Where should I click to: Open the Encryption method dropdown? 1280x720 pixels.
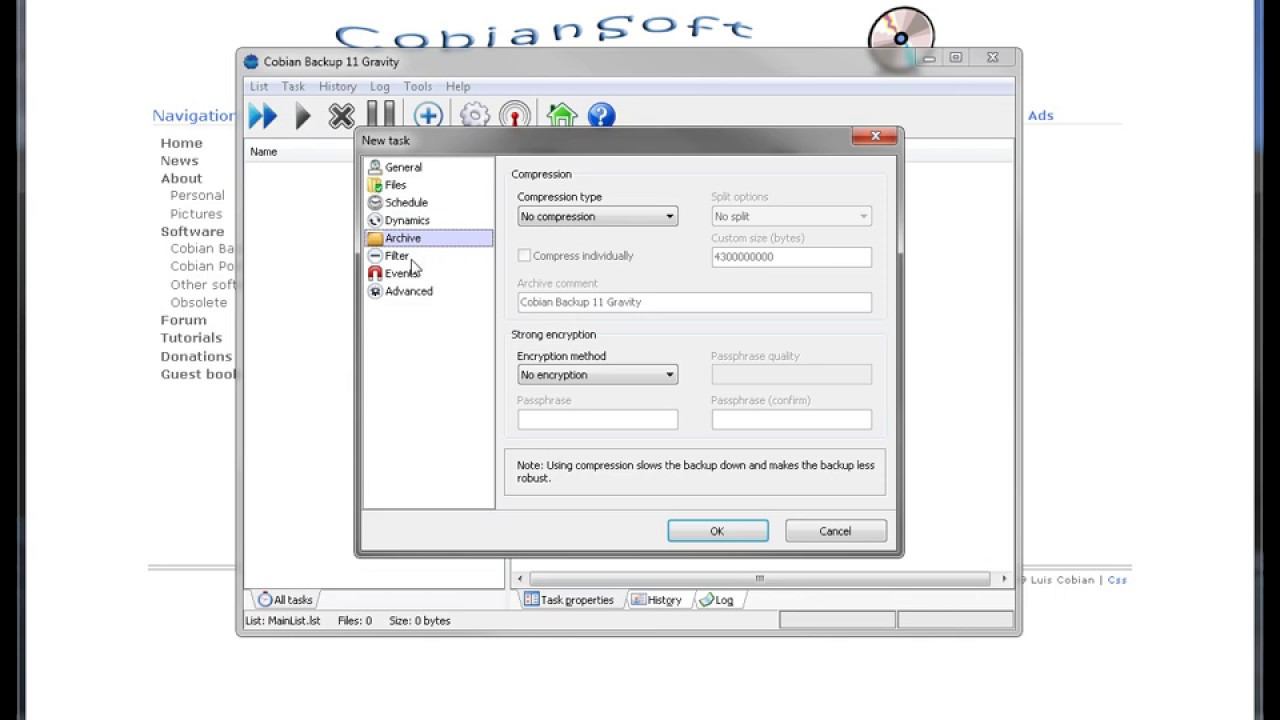669,374
